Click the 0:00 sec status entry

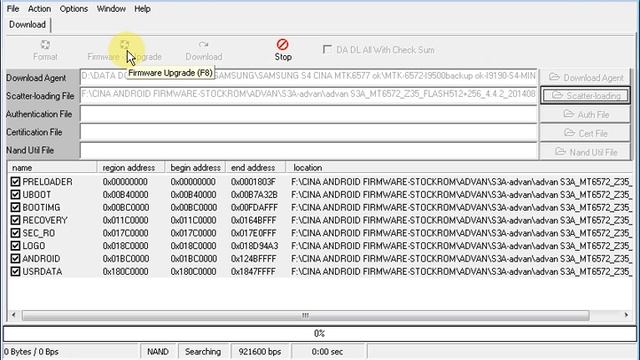327,351
